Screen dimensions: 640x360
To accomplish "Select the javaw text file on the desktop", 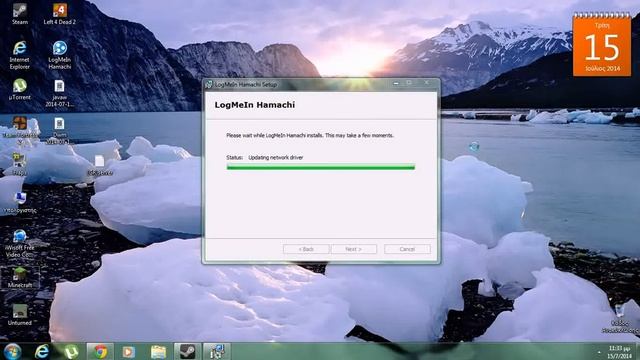I will [x=59, y=93].
